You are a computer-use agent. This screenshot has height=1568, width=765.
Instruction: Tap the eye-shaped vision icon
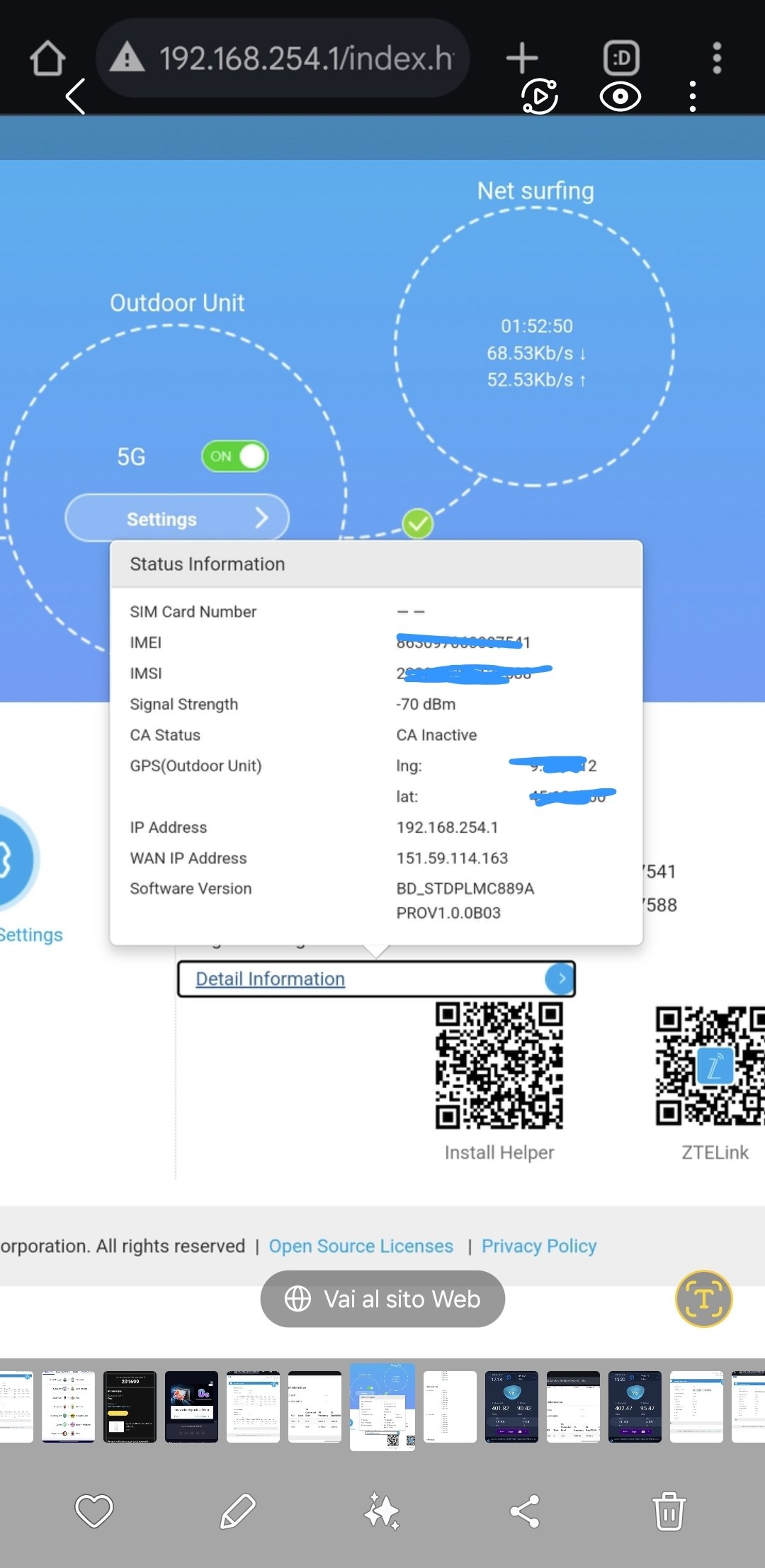620,96
